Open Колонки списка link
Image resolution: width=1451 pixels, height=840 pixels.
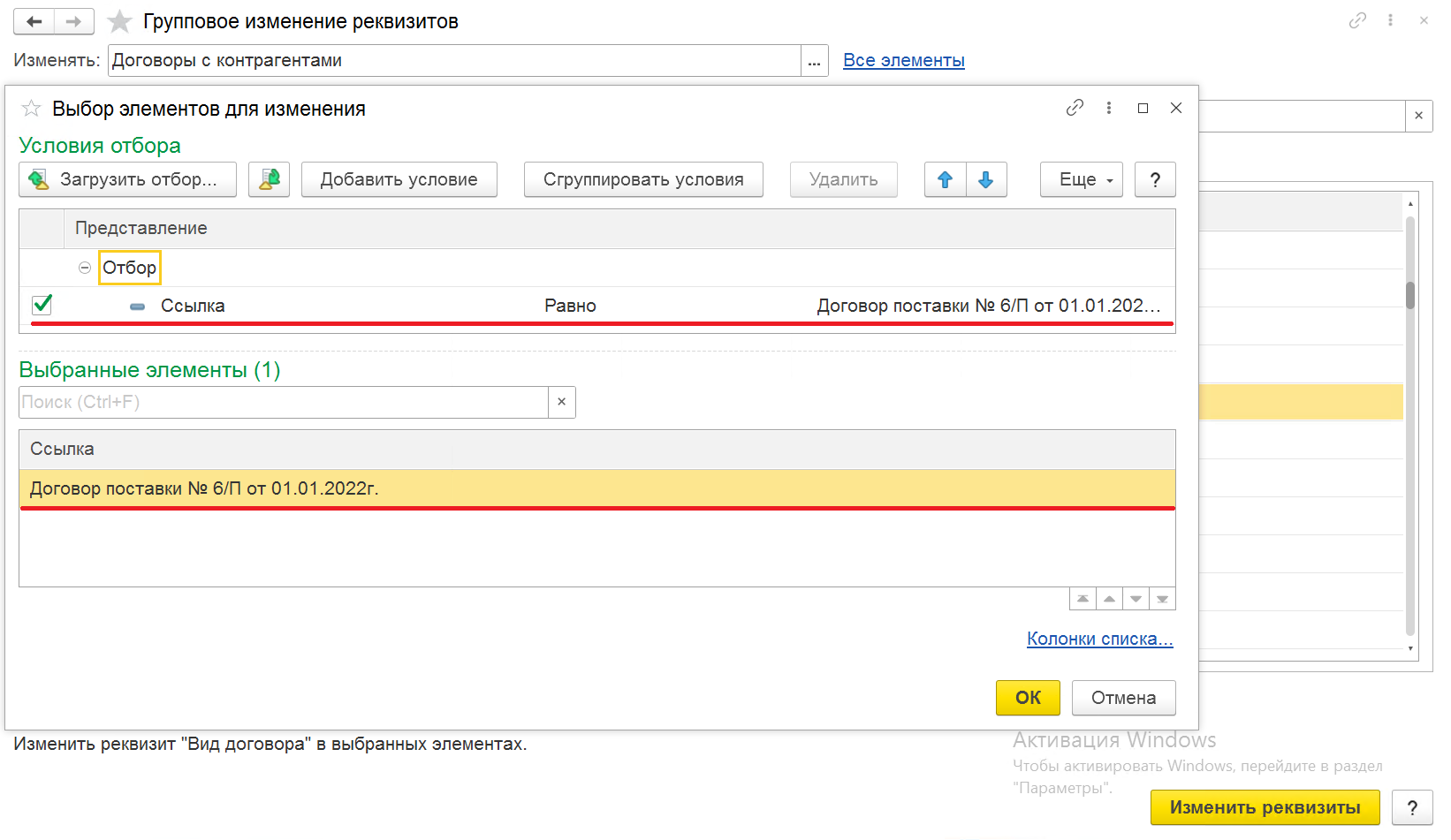click(x=1099, y=639)
